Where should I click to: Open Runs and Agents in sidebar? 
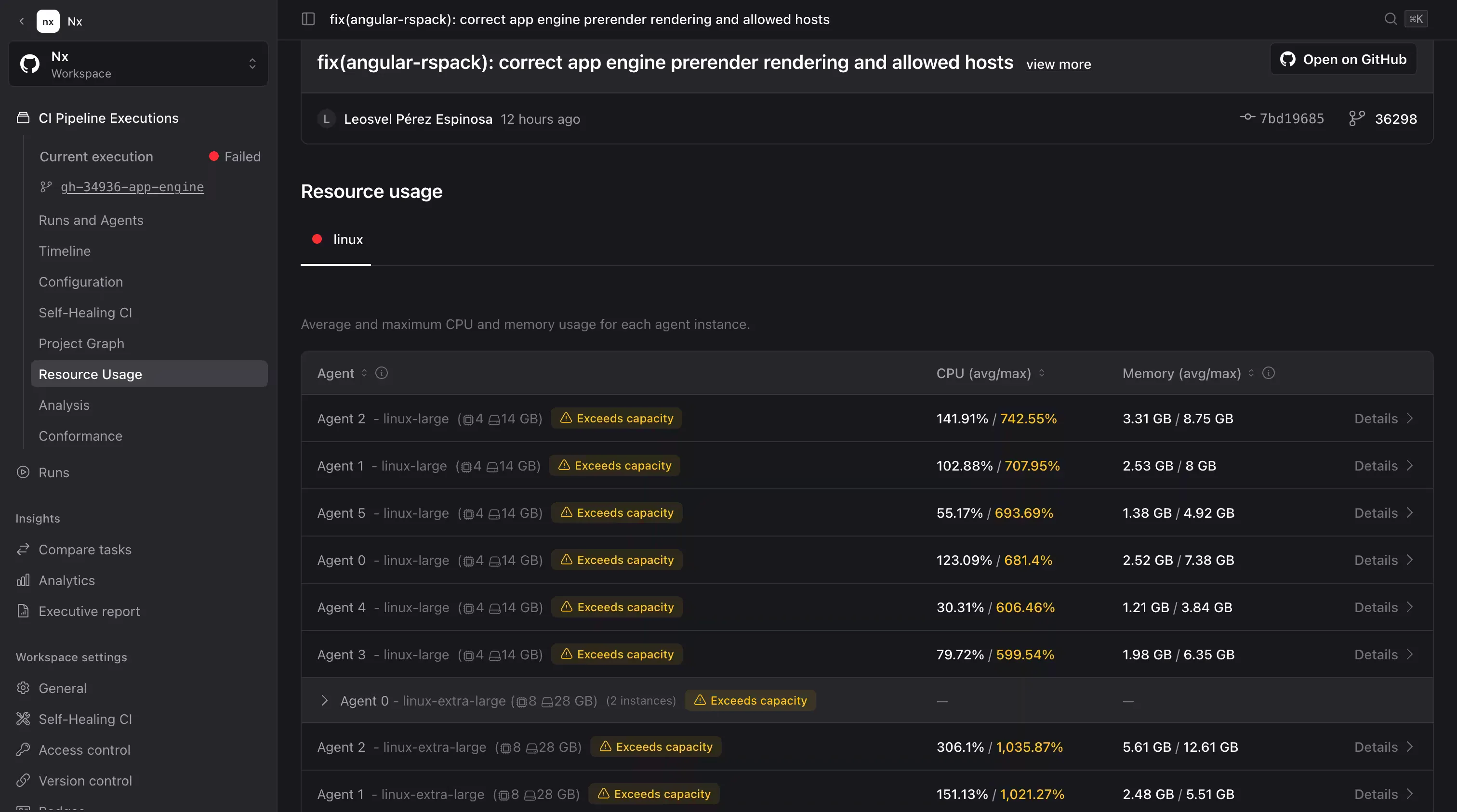click(x=91, y=221)
